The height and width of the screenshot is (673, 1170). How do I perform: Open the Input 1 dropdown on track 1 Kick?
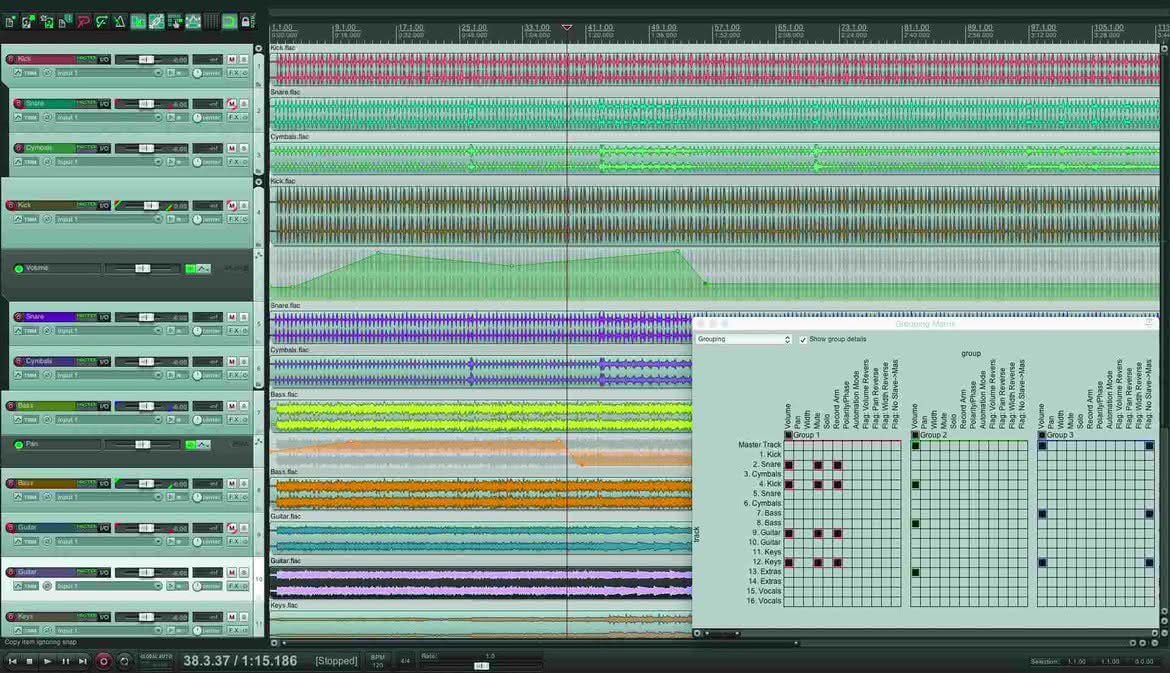(x=109, y=73)
